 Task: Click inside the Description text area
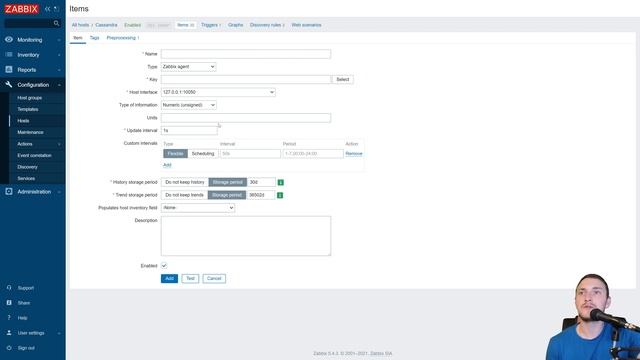[x=246, y=236]
